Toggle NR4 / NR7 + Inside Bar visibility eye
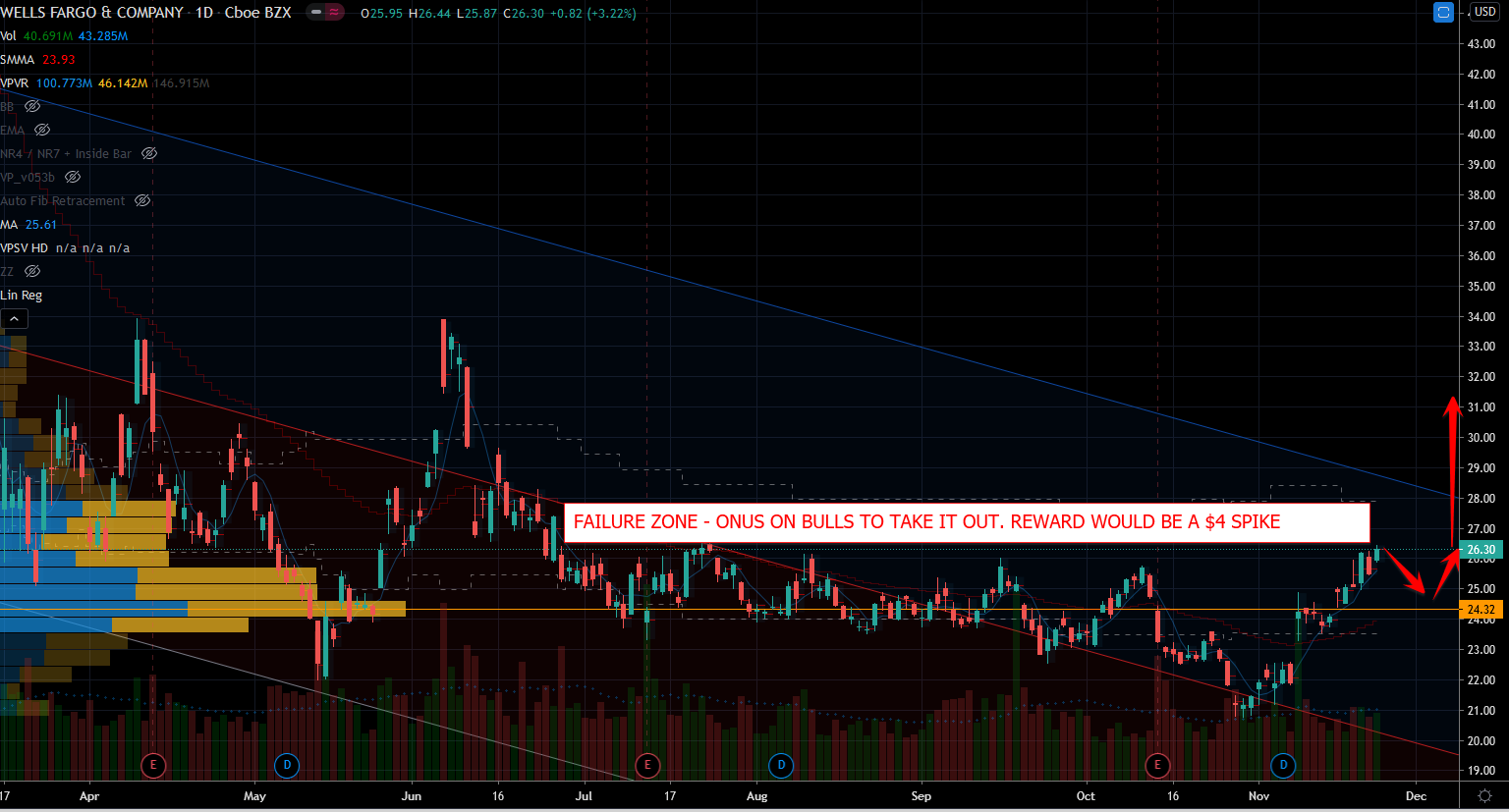Screen dimensions: 1509x812 click(x=149, y=153)
